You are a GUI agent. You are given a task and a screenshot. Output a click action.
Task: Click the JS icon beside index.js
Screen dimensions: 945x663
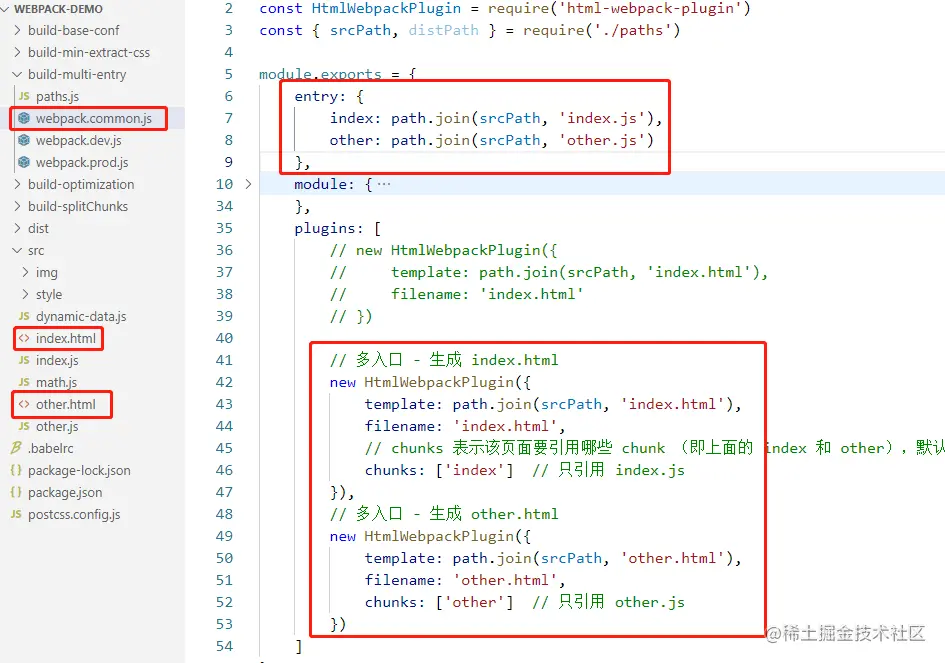[24, 360]
